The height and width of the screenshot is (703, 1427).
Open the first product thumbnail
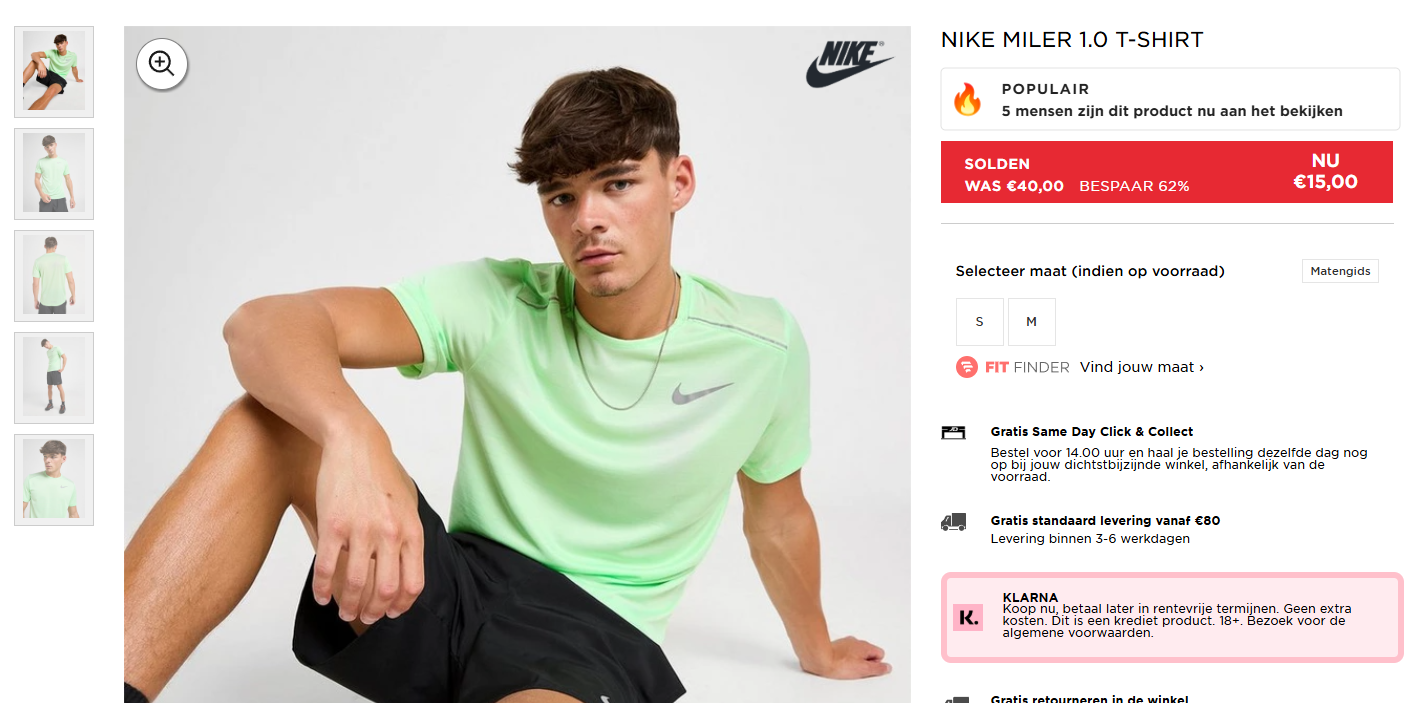[53, 70]
